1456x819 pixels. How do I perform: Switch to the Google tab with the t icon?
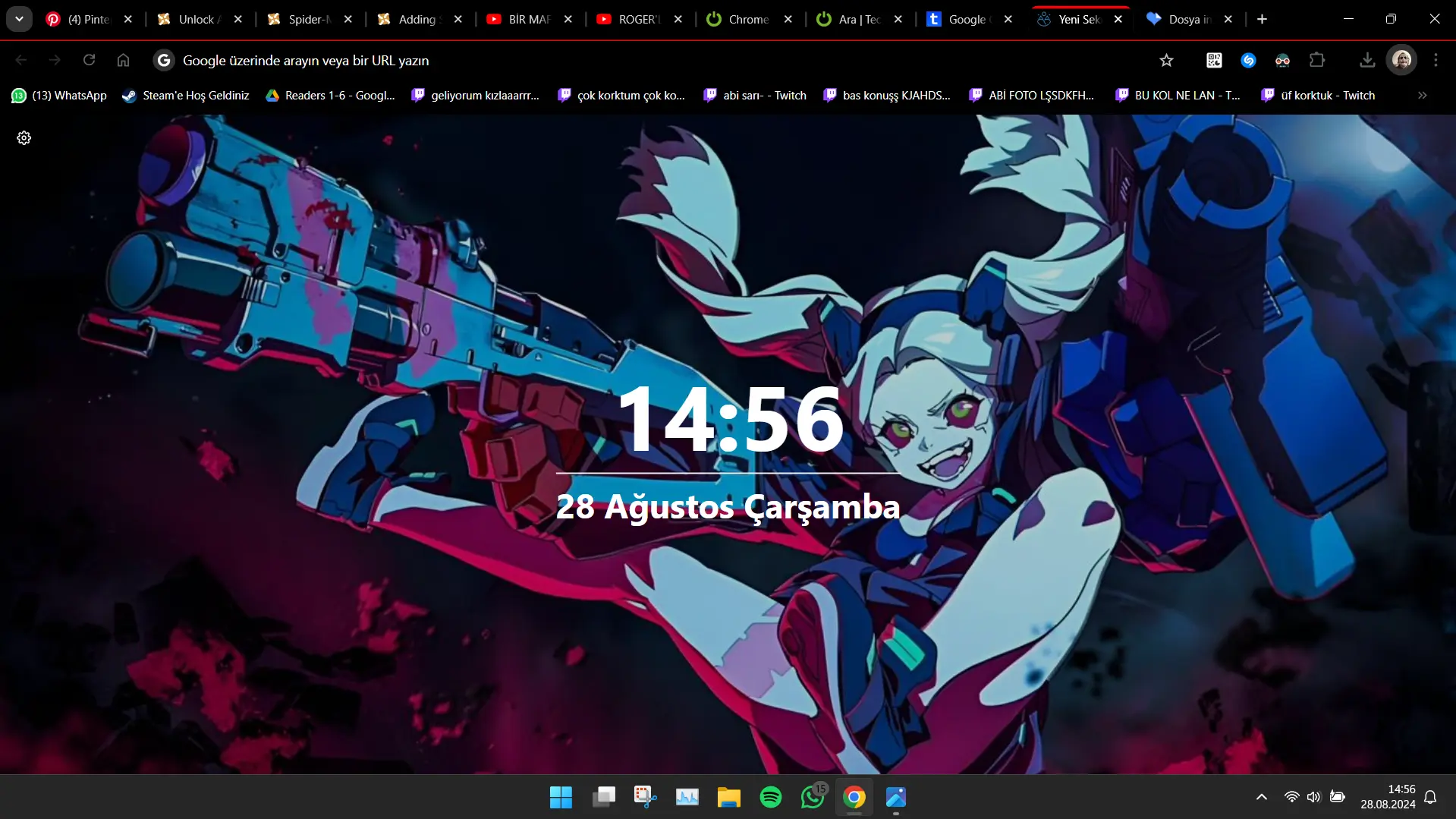969,19
